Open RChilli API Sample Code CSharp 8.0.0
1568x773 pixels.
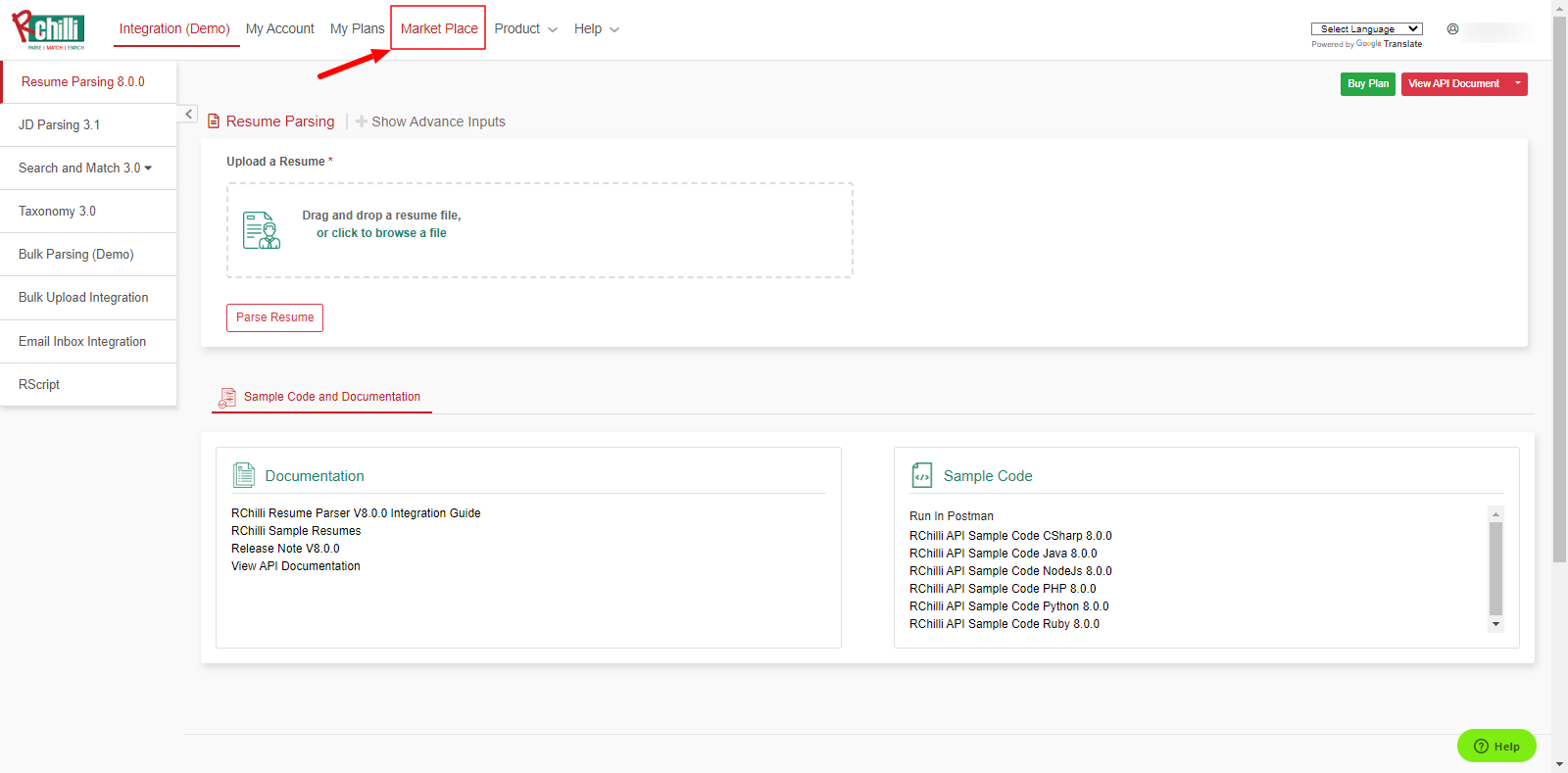(x=1010, y=536)
